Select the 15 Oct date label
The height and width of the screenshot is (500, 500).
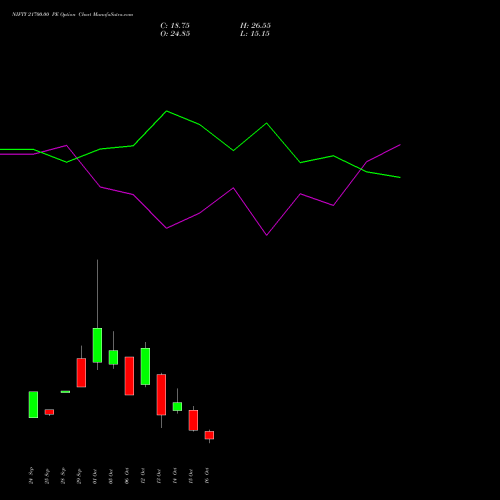click(191, 476)
